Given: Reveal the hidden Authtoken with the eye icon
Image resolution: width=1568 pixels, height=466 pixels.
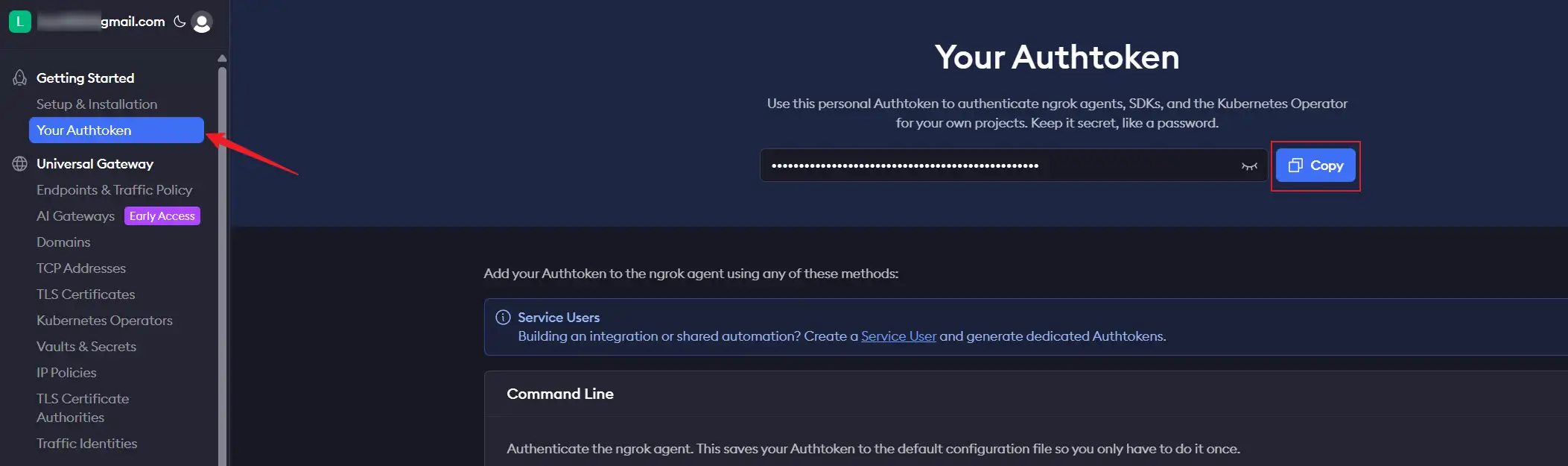Looking at the screenshot, I should click(x=1248, y=166).
